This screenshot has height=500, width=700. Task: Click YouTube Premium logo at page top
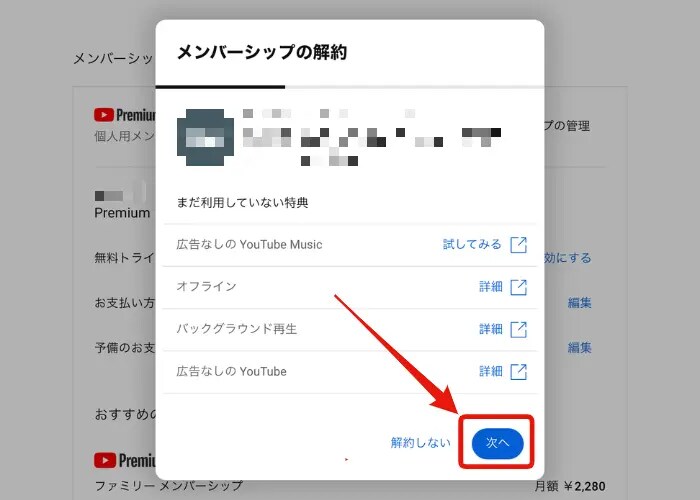(x=125, y=115)
